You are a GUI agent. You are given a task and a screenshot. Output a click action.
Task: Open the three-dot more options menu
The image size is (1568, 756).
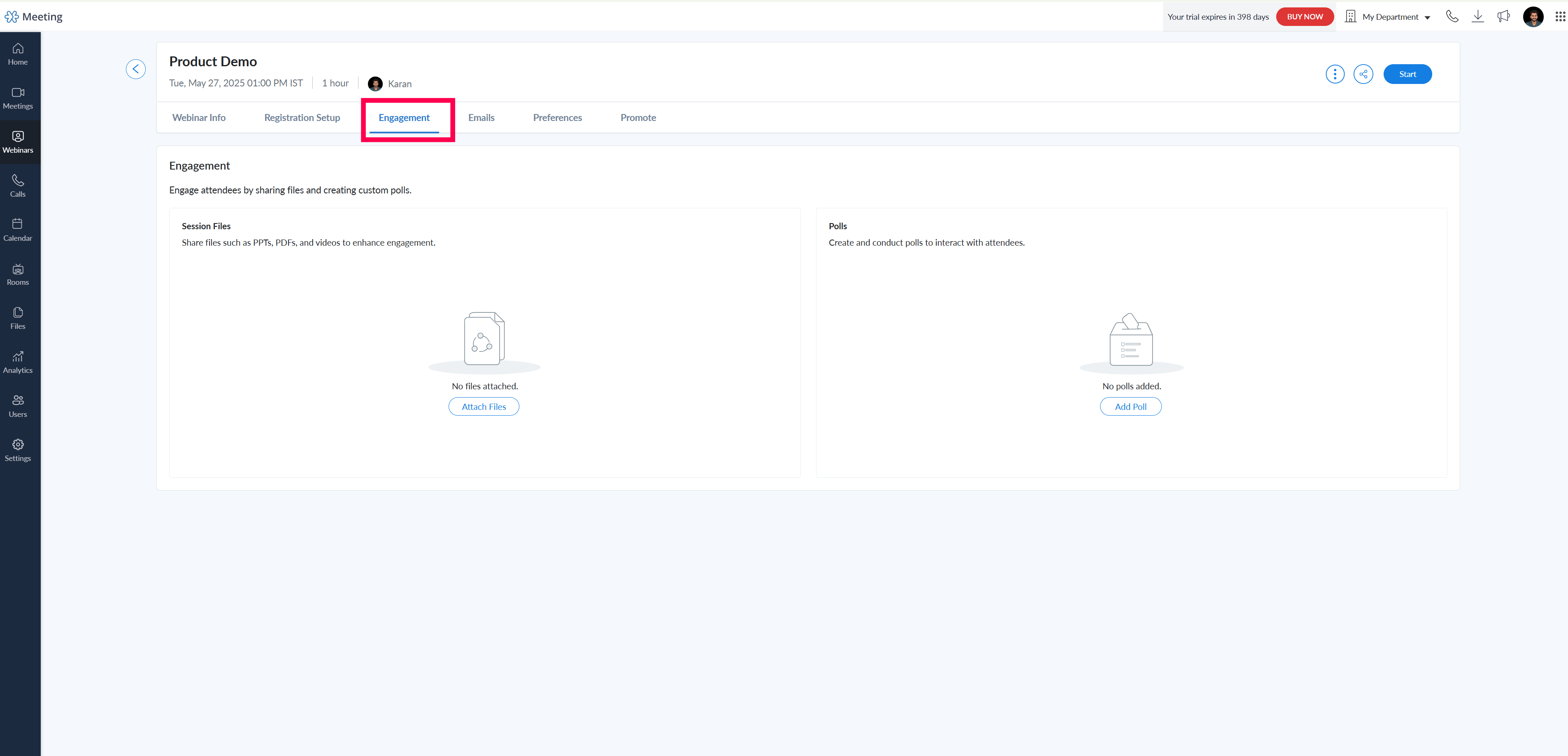(x=1335, y=74)
